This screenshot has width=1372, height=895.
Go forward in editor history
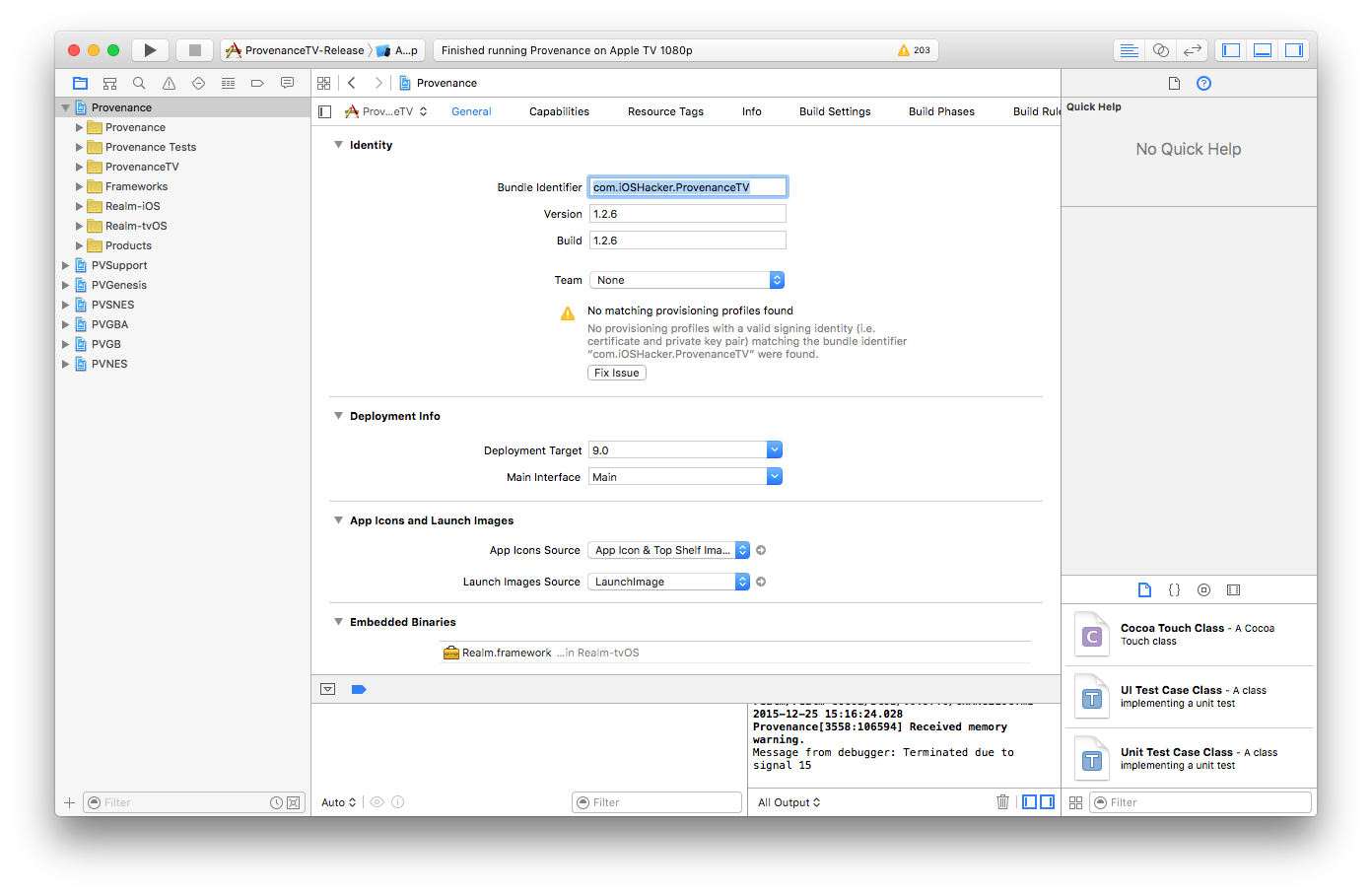(x=378, y=83)
